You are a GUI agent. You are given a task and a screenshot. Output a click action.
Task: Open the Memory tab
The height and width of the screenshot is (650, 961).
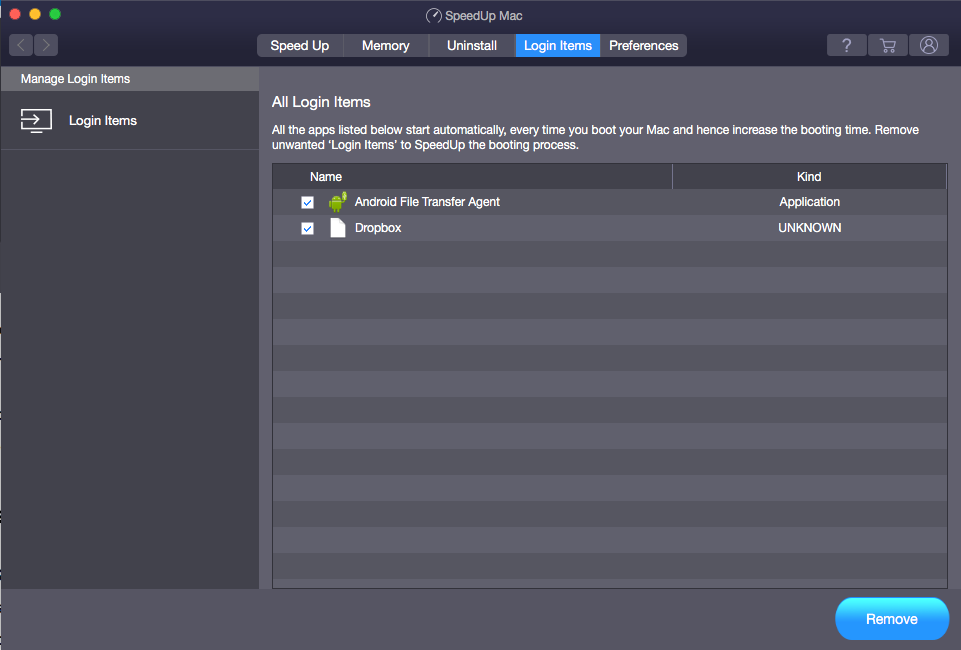click(x=385, y=45)
